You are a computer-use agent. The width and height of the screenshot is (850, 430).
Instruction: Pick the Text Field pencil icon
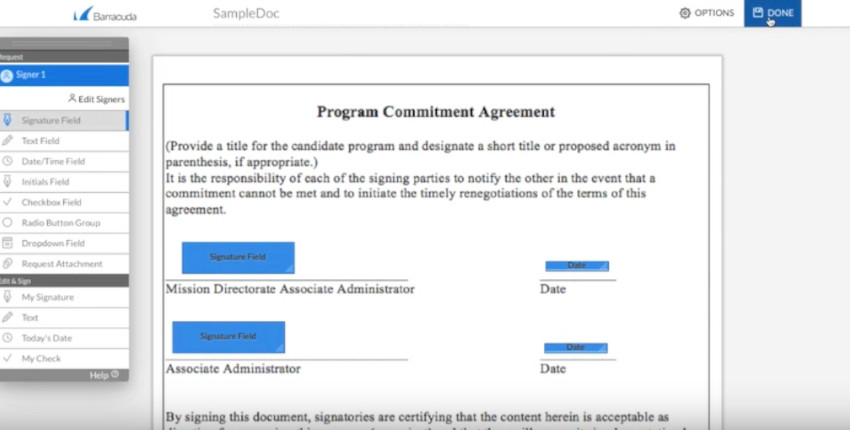tap(8, 141)
